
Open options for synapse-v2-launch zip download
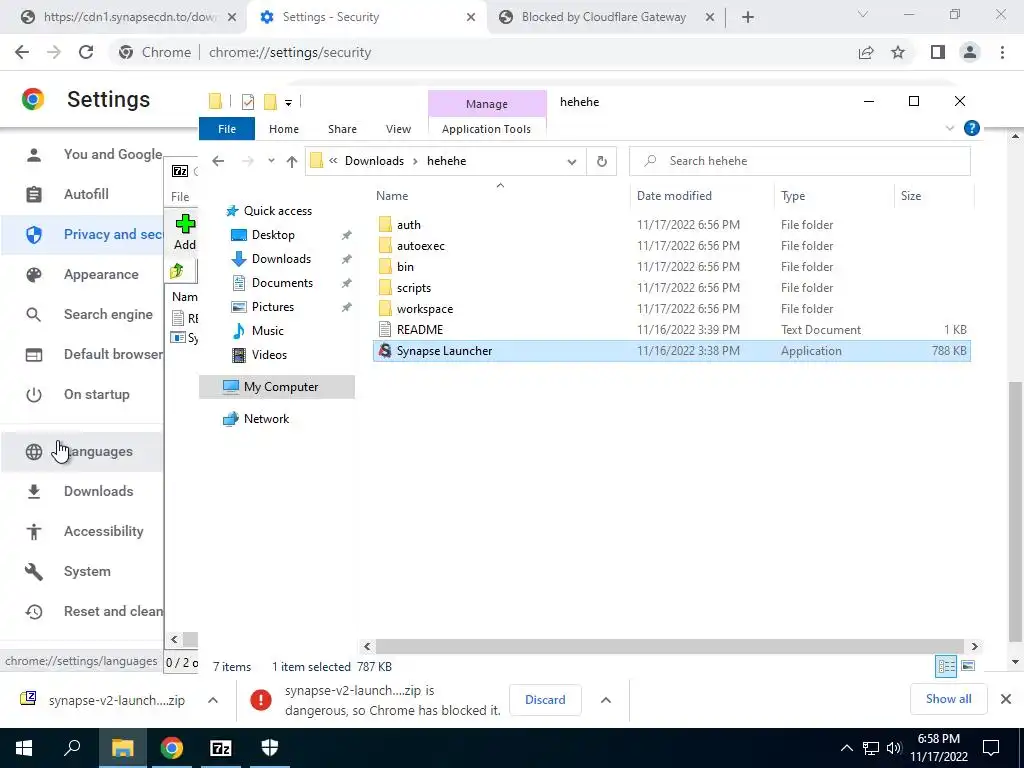(x=213, y=700)
